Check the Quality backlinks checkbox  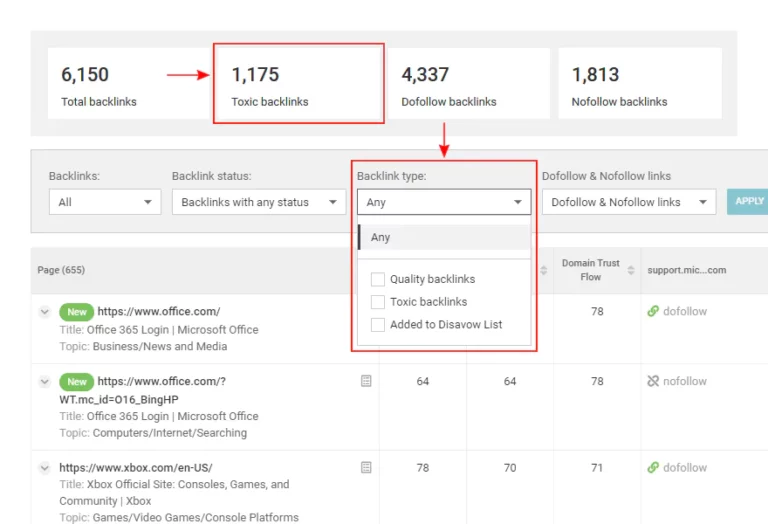[378, 279]
